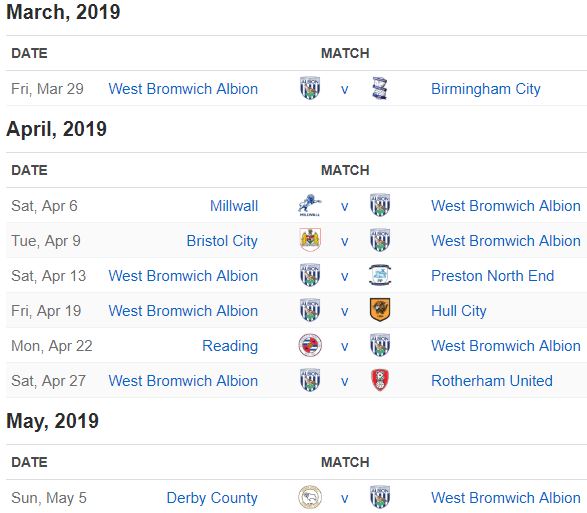Open West Bromwich Albion link in Apr 27 row

pyautogui.click(x=183, y=381)
